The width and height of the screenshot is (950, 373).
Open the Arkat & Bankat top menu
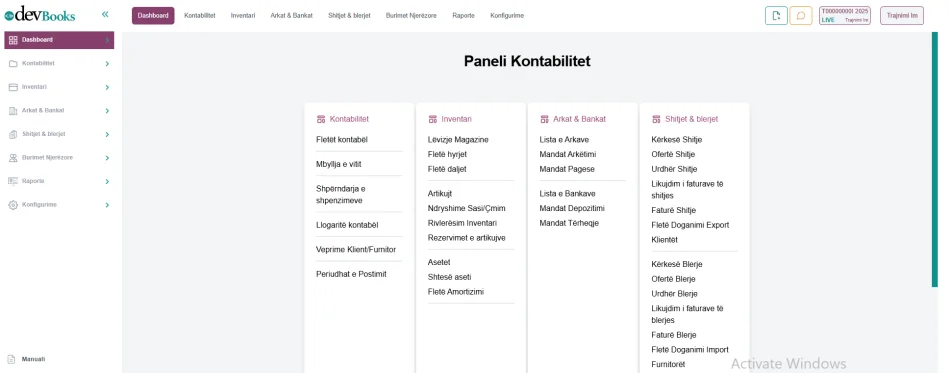291,16
